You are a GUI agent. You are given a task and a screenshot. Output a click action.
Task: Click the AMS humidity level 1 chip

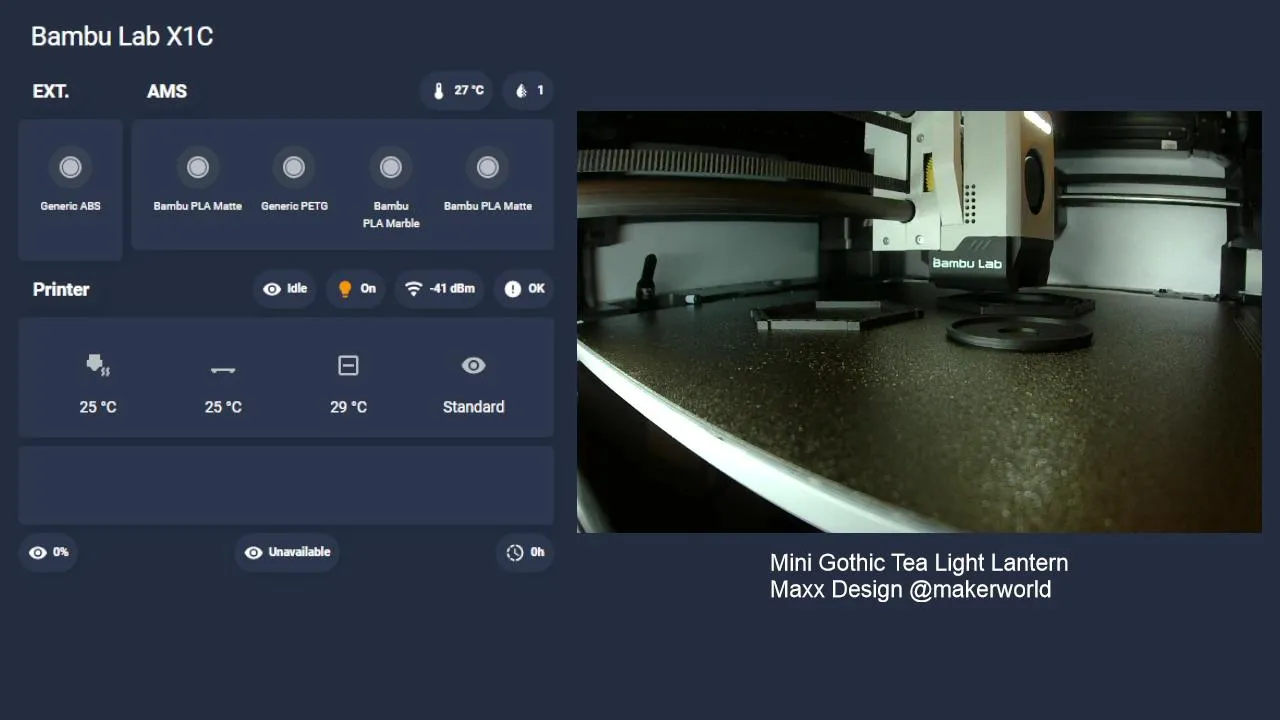point(528,90)
